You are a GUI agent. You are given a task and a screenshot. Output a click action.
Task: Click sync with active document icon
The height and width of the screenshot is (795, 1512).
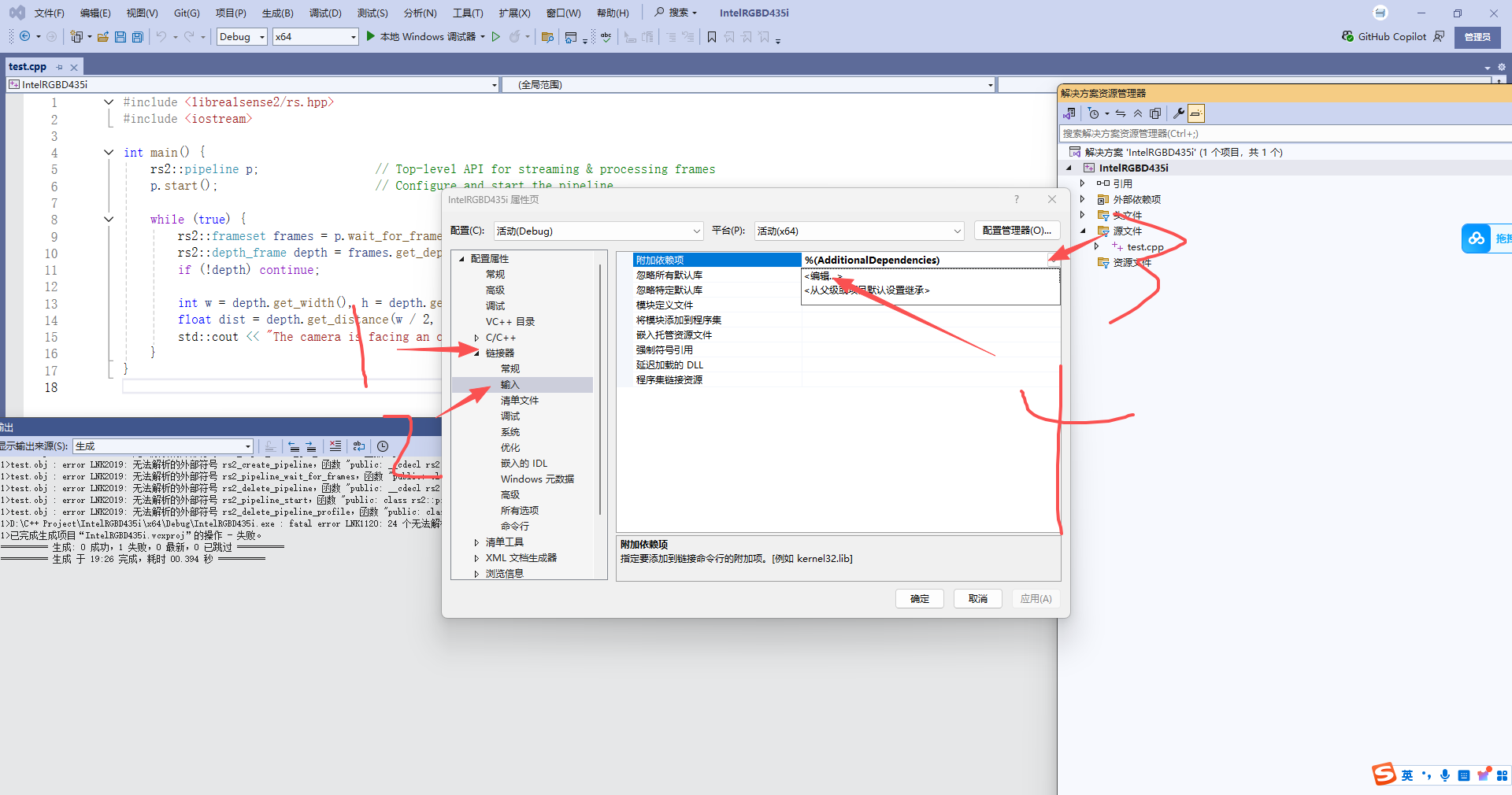tap(1121, 113)
